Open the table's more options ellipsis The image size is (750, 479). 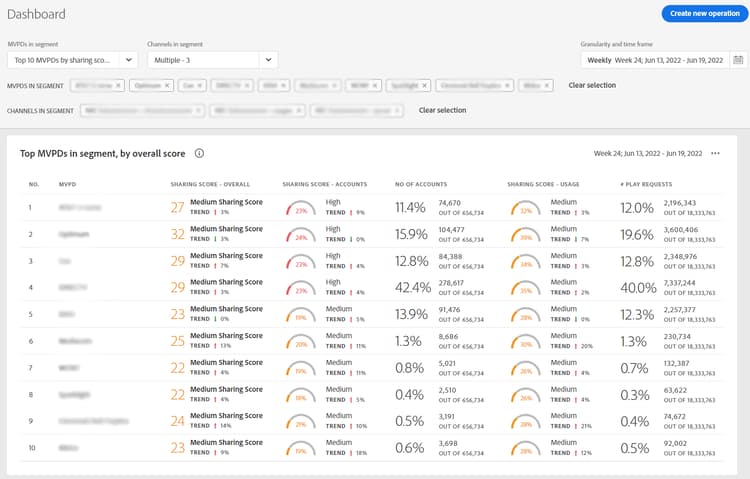(x=716, y=153)
